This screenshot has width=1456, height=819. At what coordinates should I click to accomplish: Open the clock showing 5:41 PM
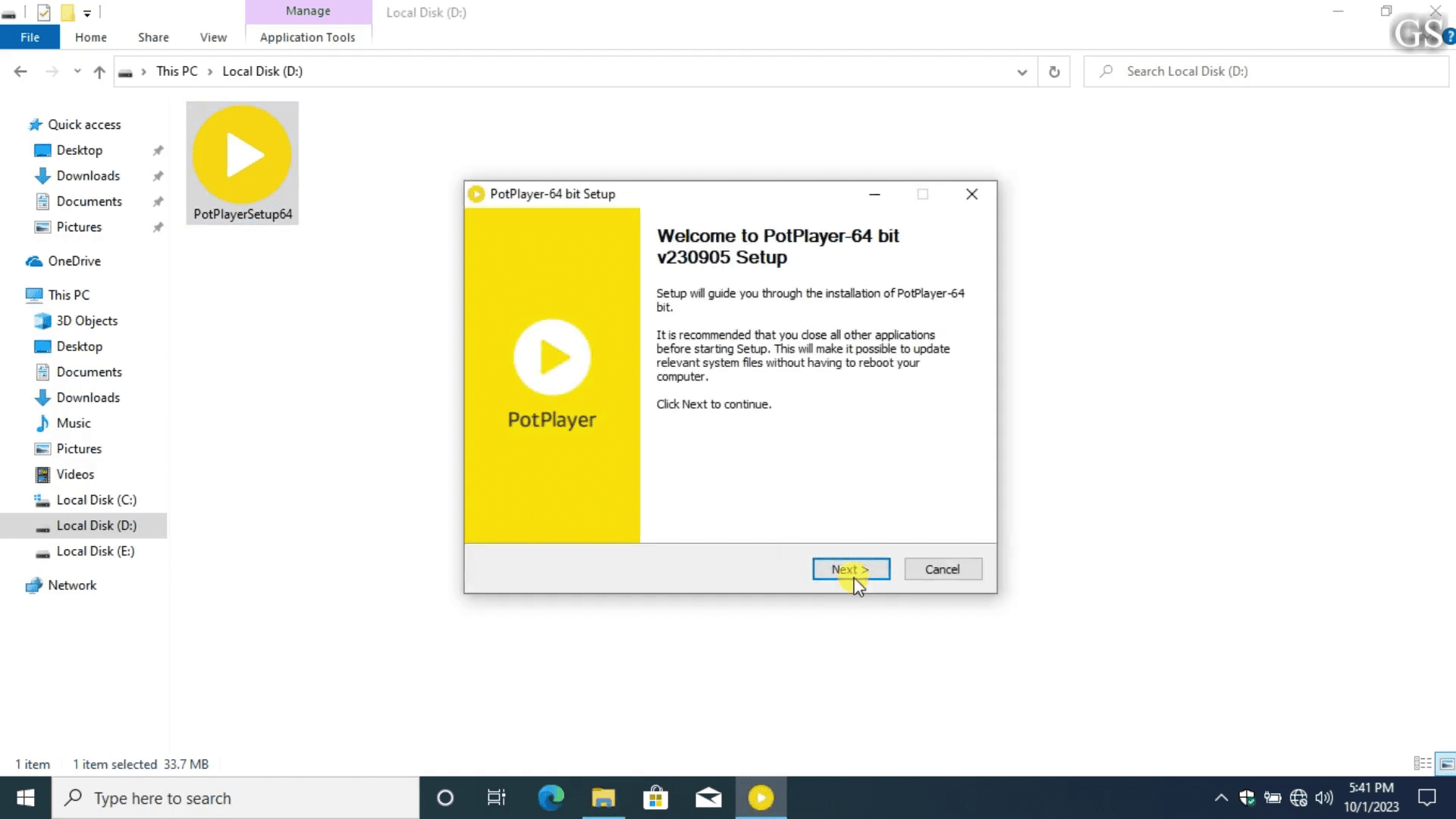[1371, 798]
